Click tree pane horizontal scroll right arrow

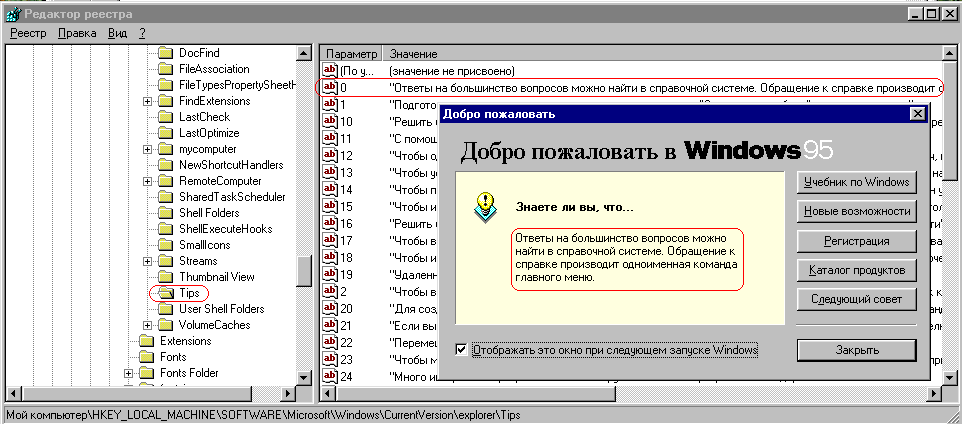(288, 393)
